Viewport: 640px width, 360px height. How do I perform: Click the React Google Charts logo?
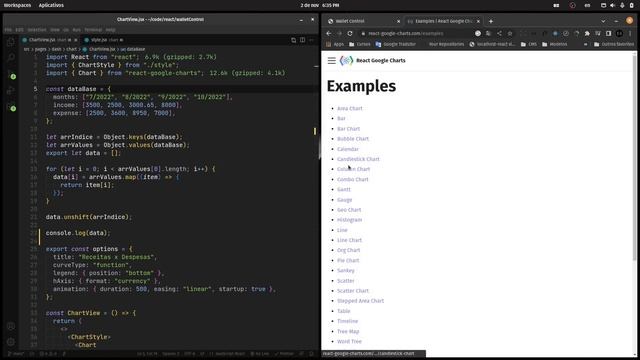[x=346, y=60]
